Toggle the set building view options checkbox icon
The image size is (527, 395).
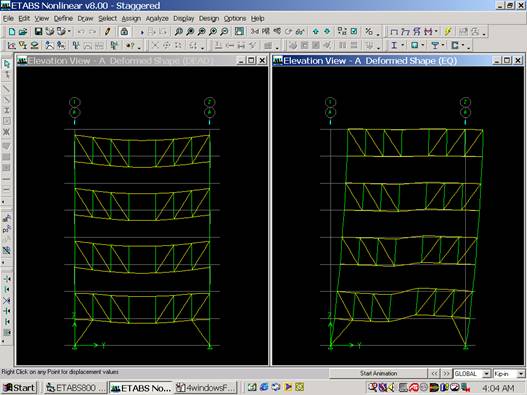coord(354,32)
